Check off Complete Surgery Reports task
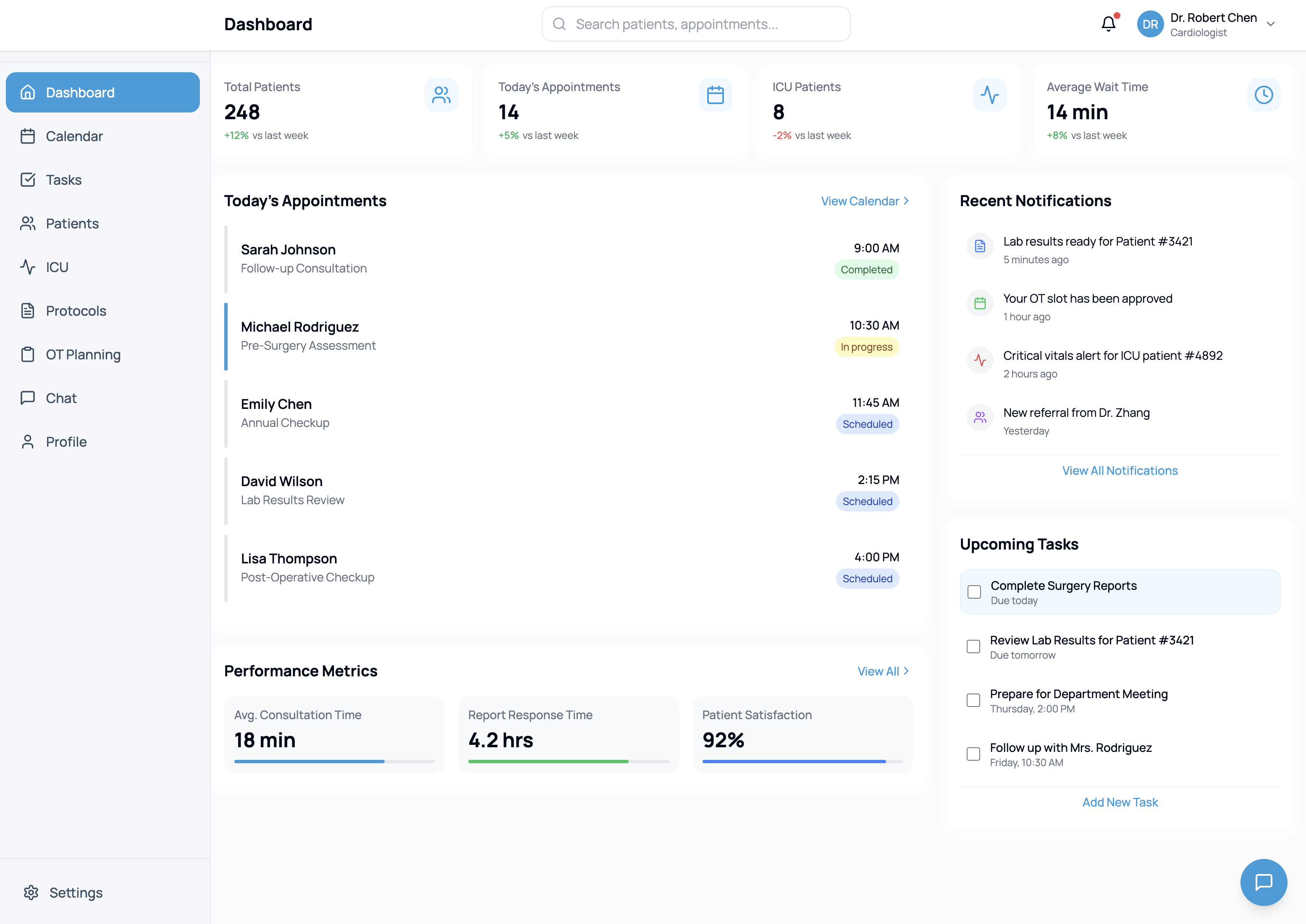Image resolution: width=1306 pixels, height=924 pixels. point(974,592)
